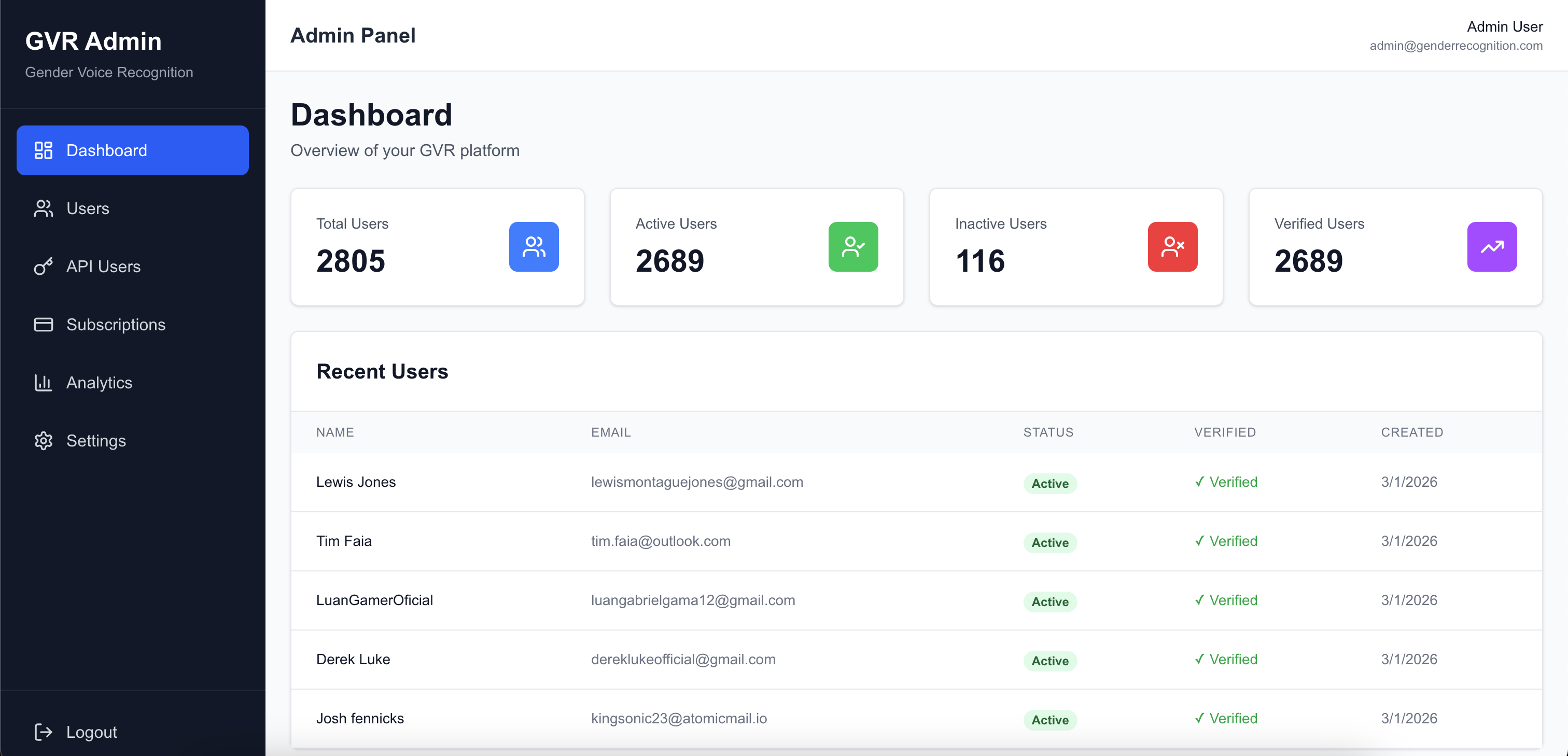Click the Active badge for LuanGamerOficial
Screen dimensions: 1568x756
pyautogui.click(x=1049, y=601)
